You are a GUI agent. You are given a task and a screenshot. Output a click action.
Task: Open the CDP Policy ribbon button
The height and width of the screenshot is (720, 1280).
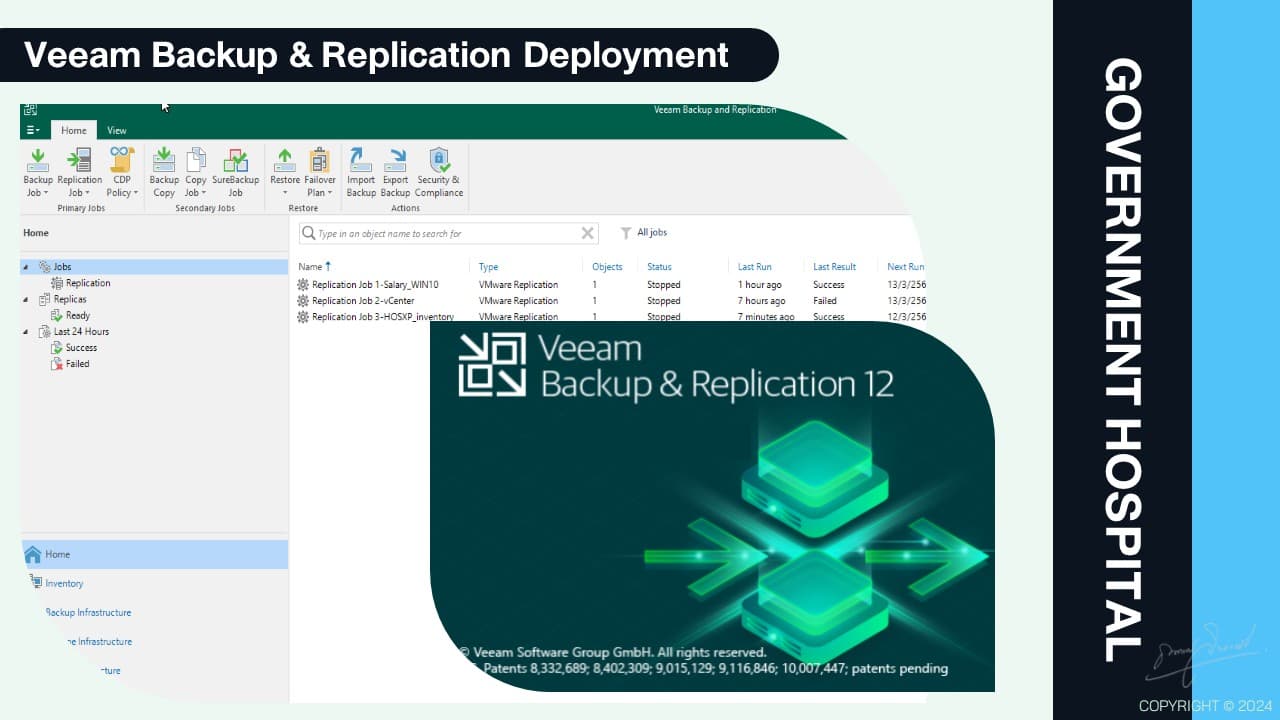click(x=122, y=172)
